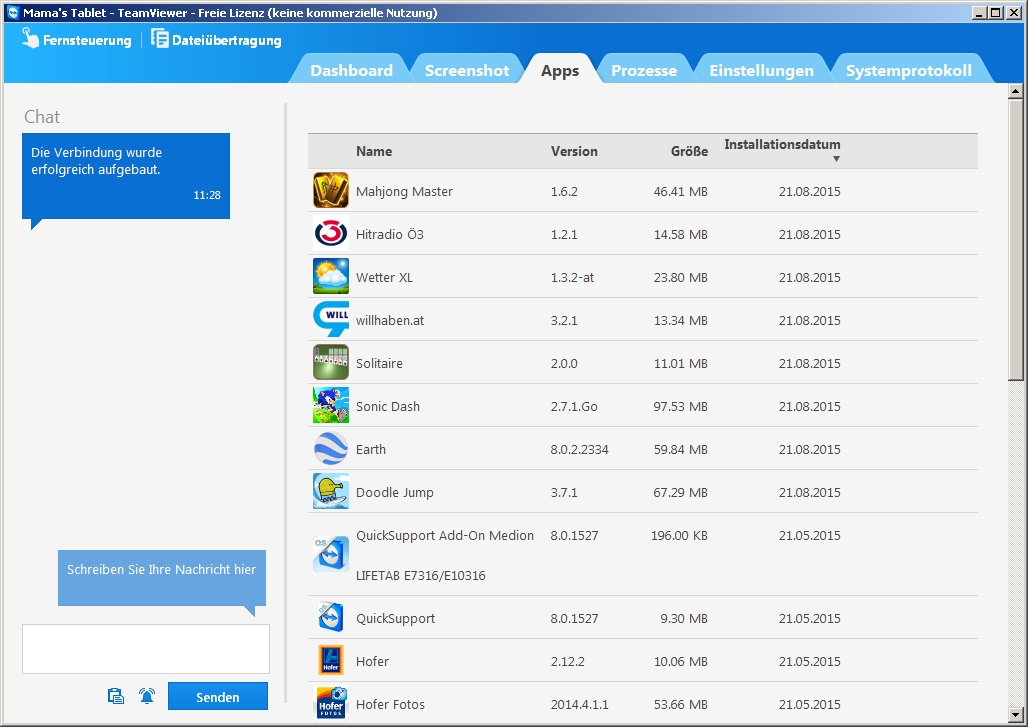Select the Google Earth app icon
This screenshot has width=1028, height=727.
tap(330, 449)
